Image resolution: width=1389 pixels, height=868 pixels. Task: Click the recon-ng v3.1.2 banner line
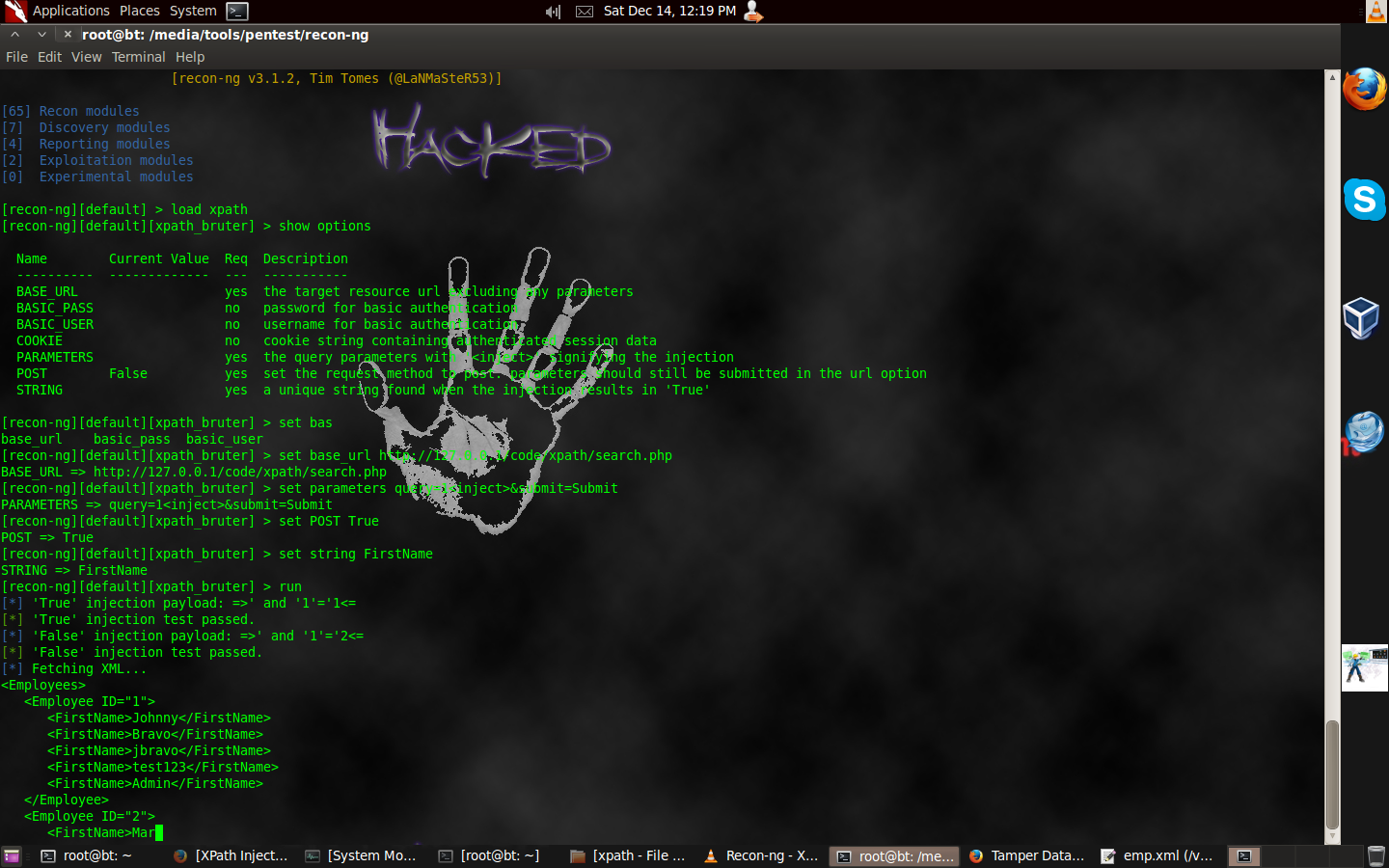coord(337,78)
